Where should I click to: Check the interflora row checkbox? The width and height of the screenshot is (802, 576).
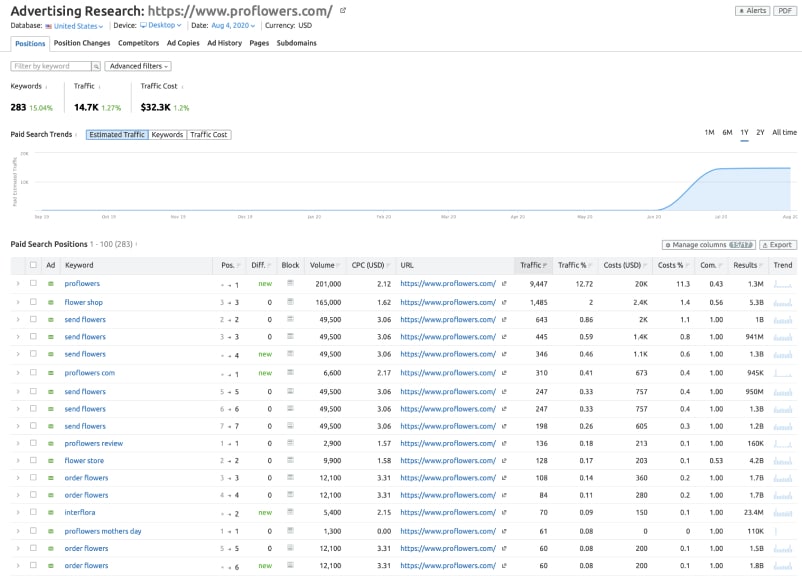pyautogui.click(x=33, y=512)
